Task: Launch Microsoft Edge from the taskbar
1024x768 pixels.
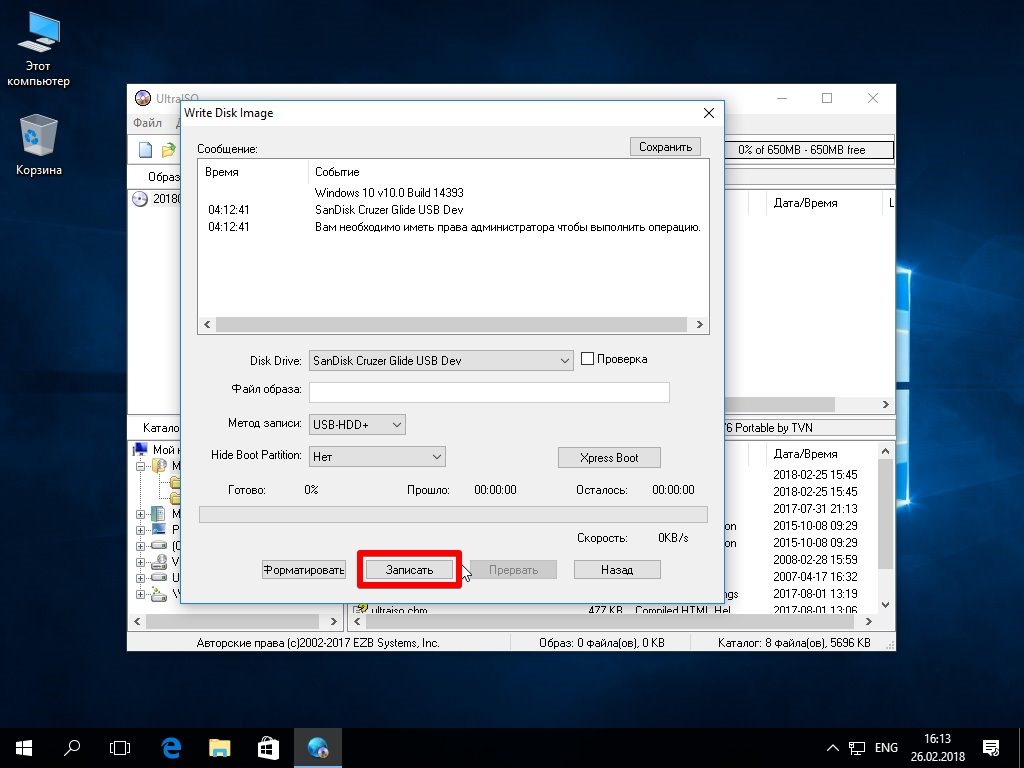Action: click(171, 748)
